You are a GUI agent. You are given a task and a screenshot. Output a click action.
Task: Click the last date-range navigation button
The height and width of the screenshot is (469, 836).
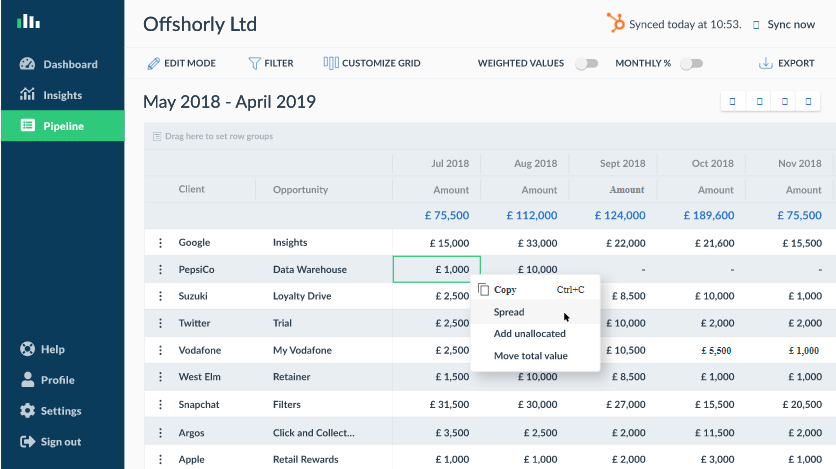coord(808,101)
